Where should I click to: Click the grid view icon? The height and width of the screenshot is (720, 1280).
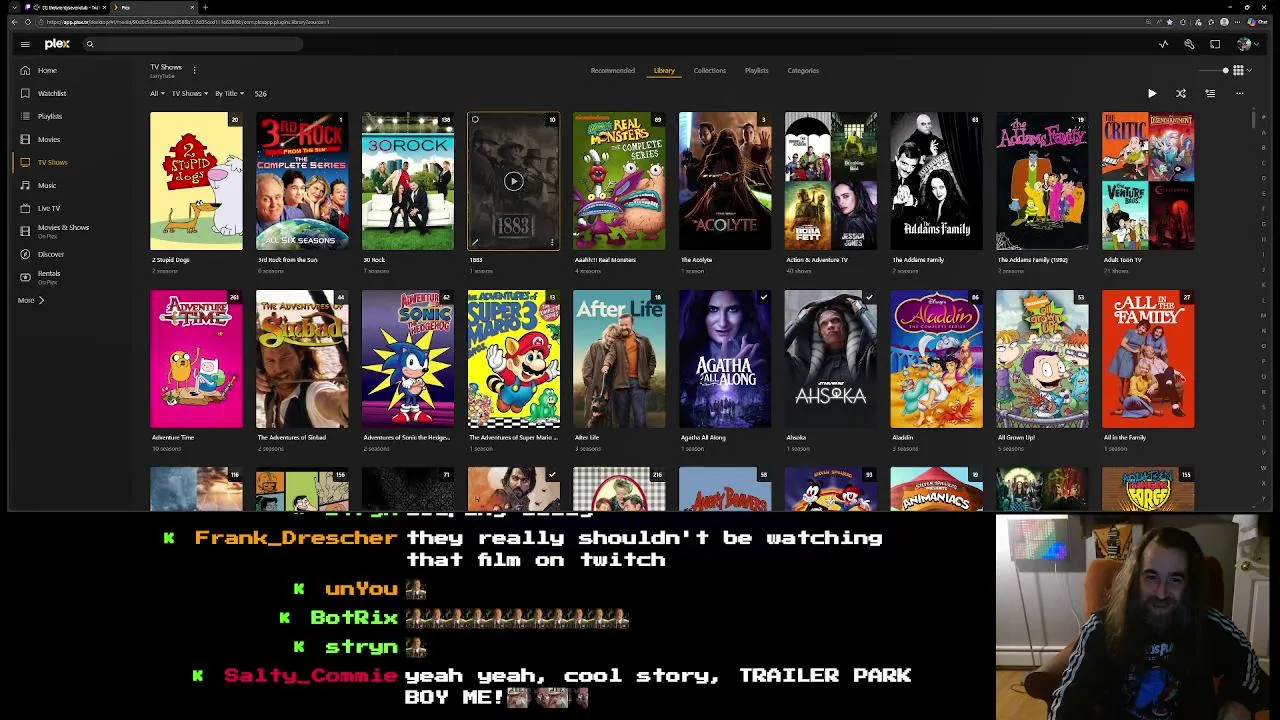point(1238,70)
